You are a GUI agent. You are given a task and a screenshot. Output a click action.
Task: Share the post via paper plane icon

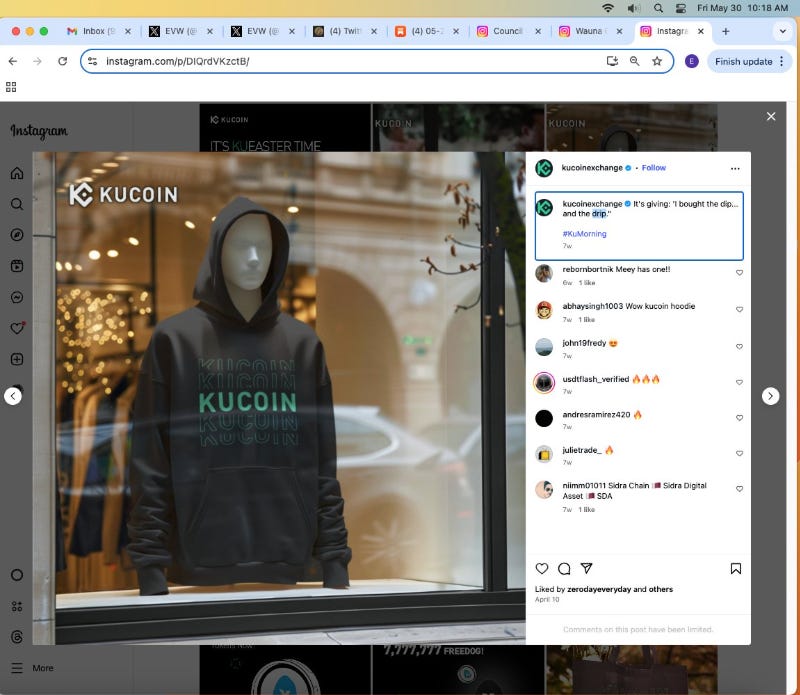pos(587,568)
